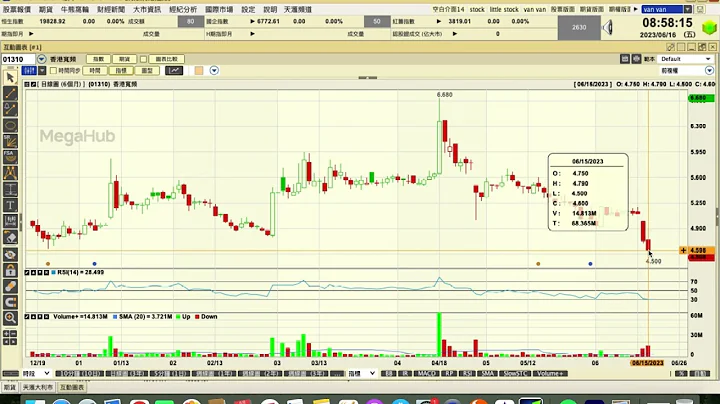This screenshot has height=404, width=720.
Task: Click the magnifier zoom tool
Action: point(10,318)
